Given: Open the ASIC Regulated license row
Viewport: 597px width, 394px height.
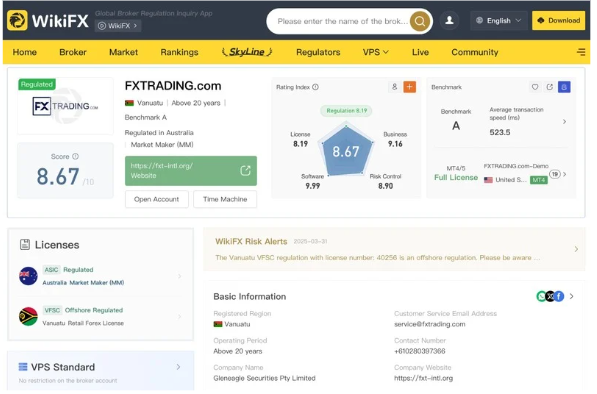Looking at the screenshot, I should pyautogui.click(x=101, y=276).
